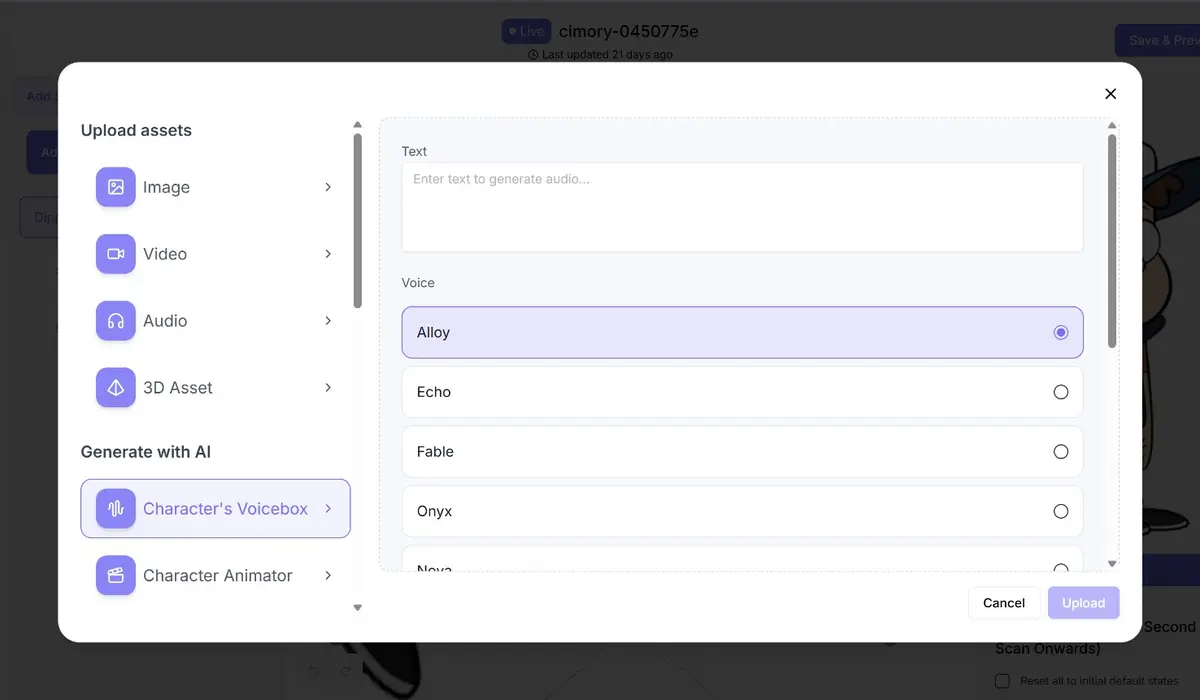Screen dimensions: 1200x700
Task: Expand the Video row chevron
Action: pyautogui.click(x=328, y=254)
